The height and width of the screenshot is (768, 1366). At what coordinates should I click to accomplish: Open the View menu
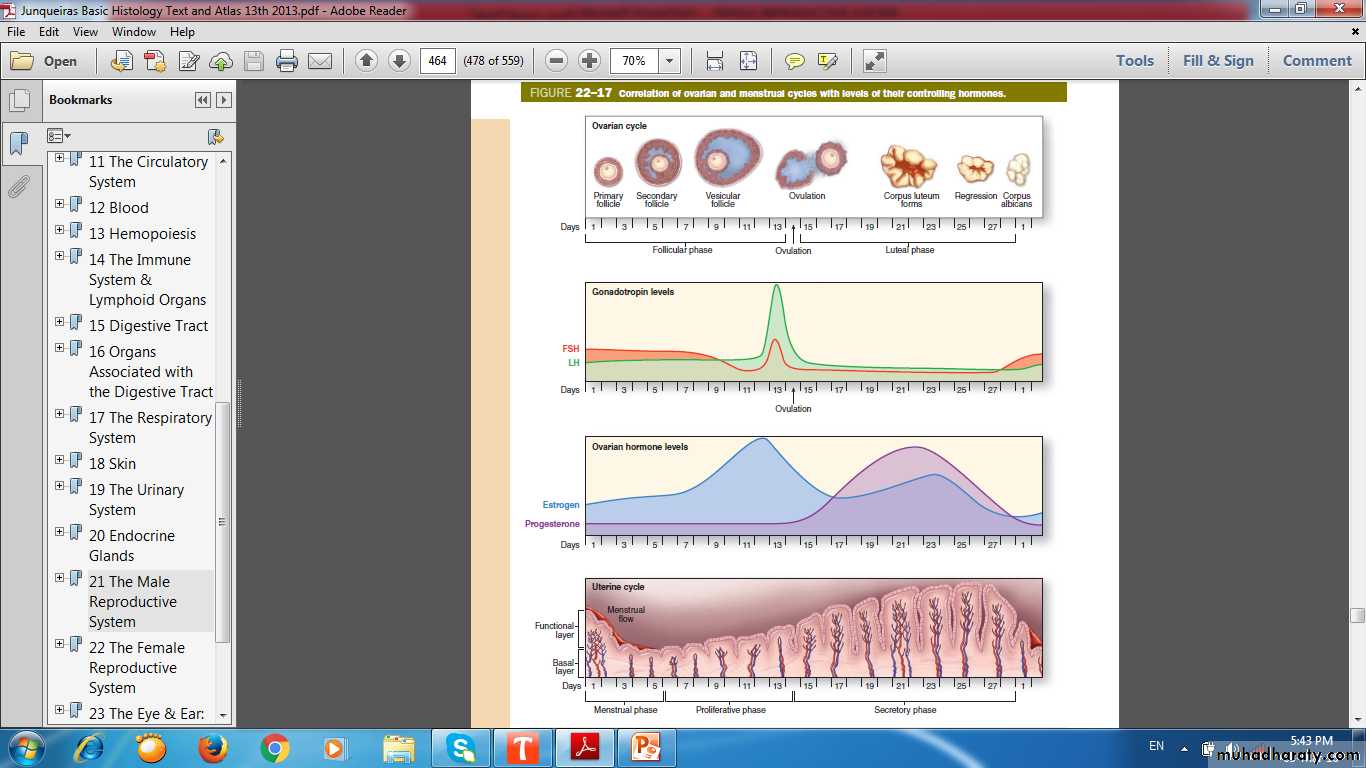85,32
